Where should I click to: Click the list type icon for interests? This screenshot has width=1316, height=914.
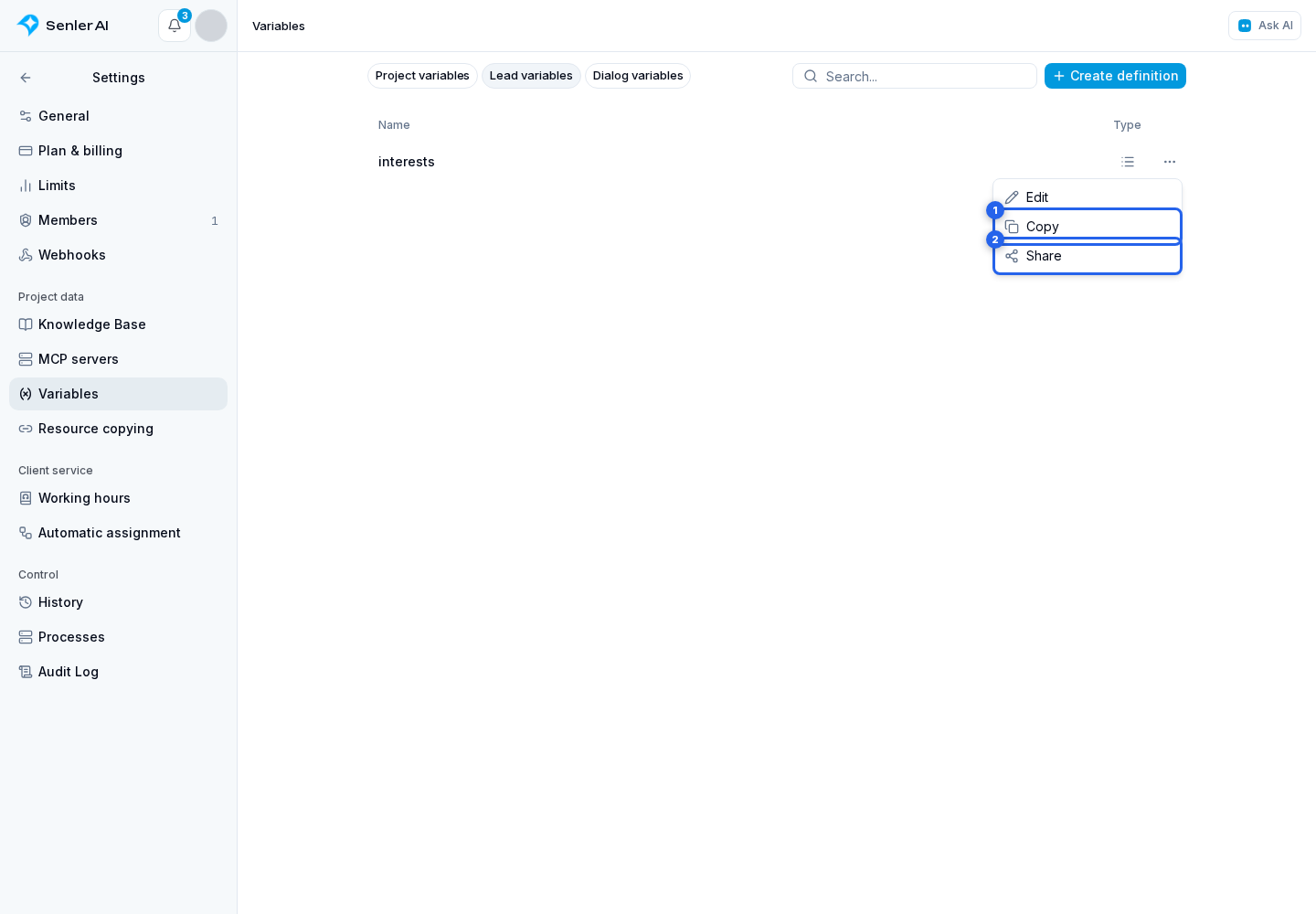point(1128,162)
